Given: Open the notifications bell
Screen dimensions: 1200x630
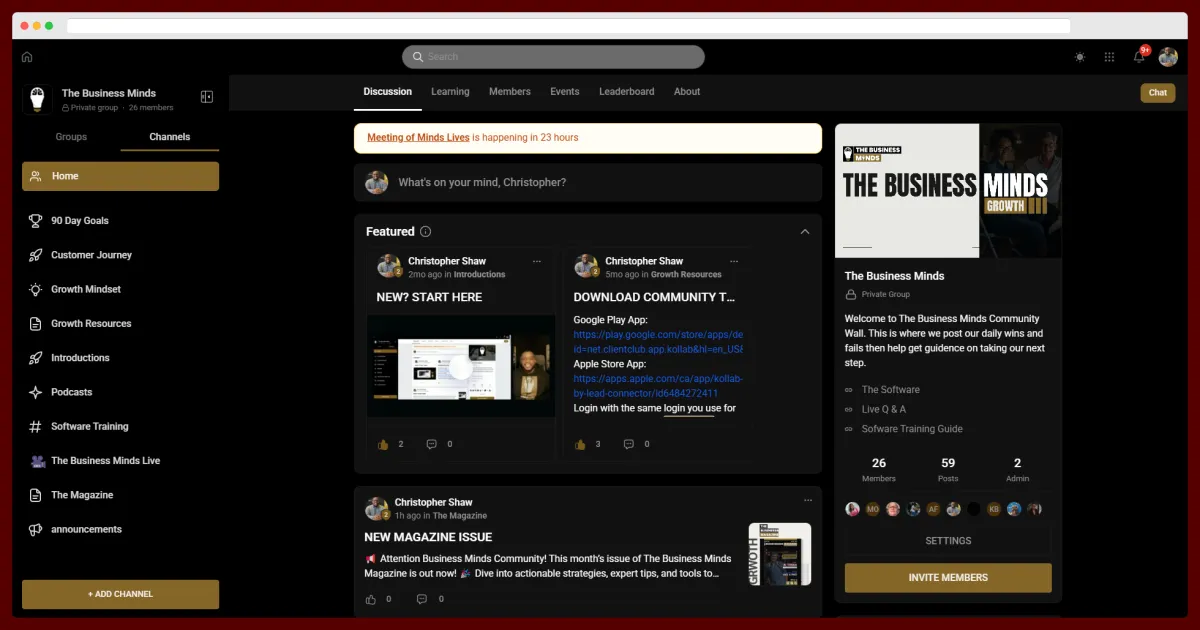Looking at the screenshot, I should click(1139, 57).
